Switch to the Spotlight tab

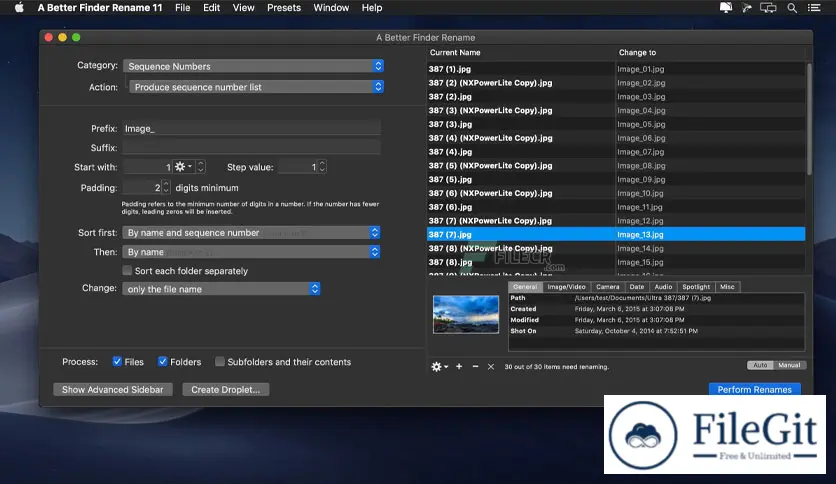696,287
